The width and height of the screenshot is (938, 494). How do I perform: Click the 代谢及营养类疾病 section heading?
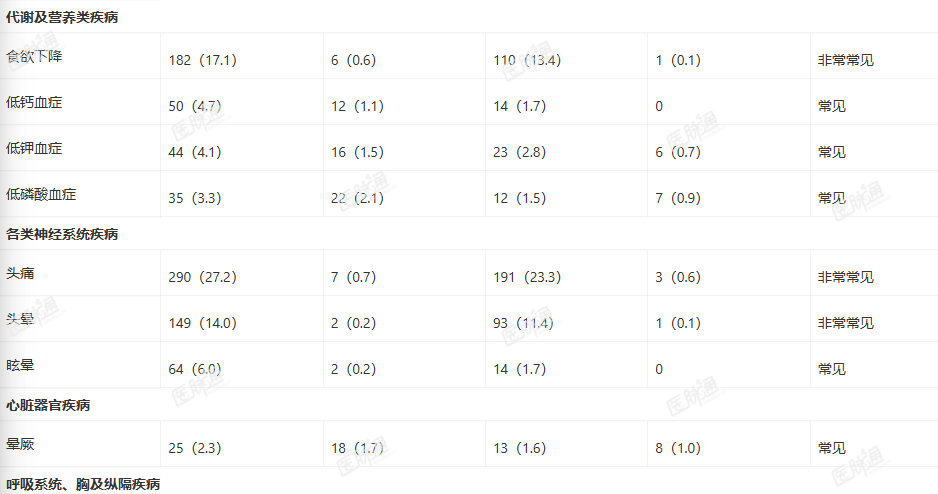pos(62,17)
